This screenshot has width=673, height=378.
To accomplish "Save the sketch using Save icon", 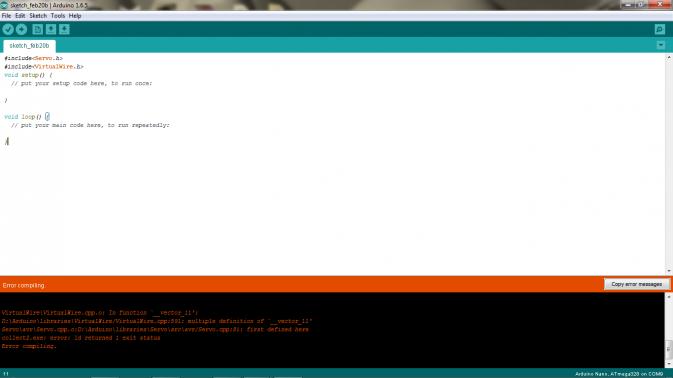I will click(64, 29).
